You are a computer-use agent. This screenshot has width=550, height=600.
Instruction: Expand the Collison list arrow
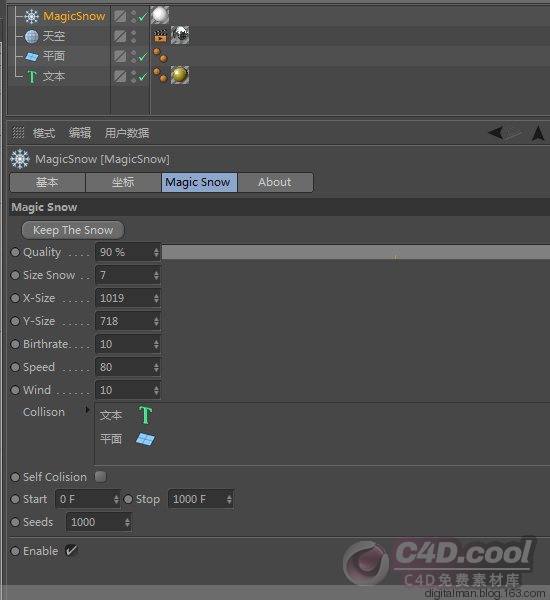[88, 410]
